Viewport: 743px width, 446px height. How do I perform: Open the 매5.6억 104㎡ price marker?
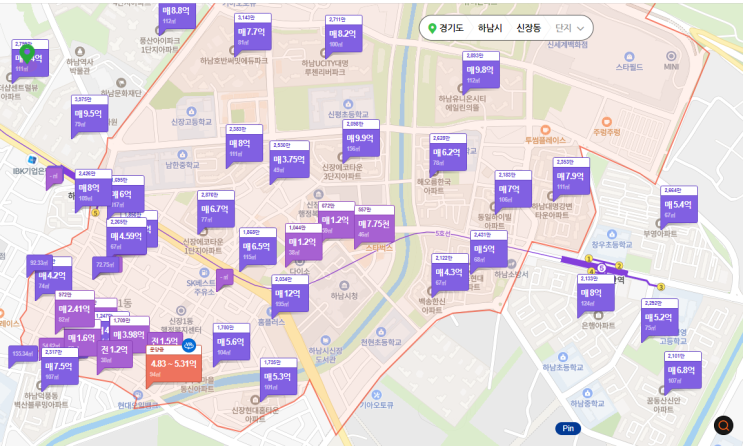(x=231, y=343)
